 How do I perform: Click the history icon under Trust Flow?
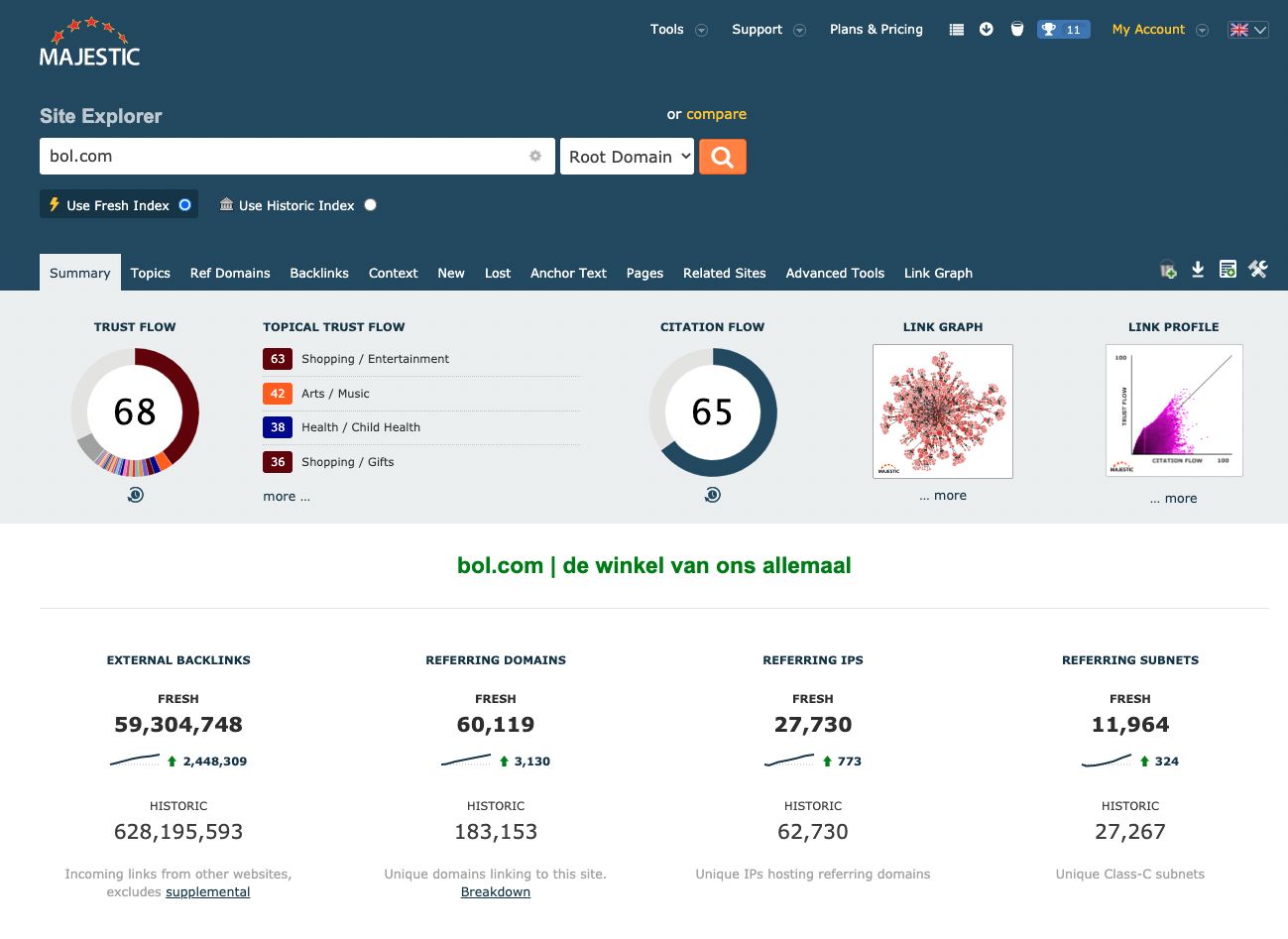136,495
